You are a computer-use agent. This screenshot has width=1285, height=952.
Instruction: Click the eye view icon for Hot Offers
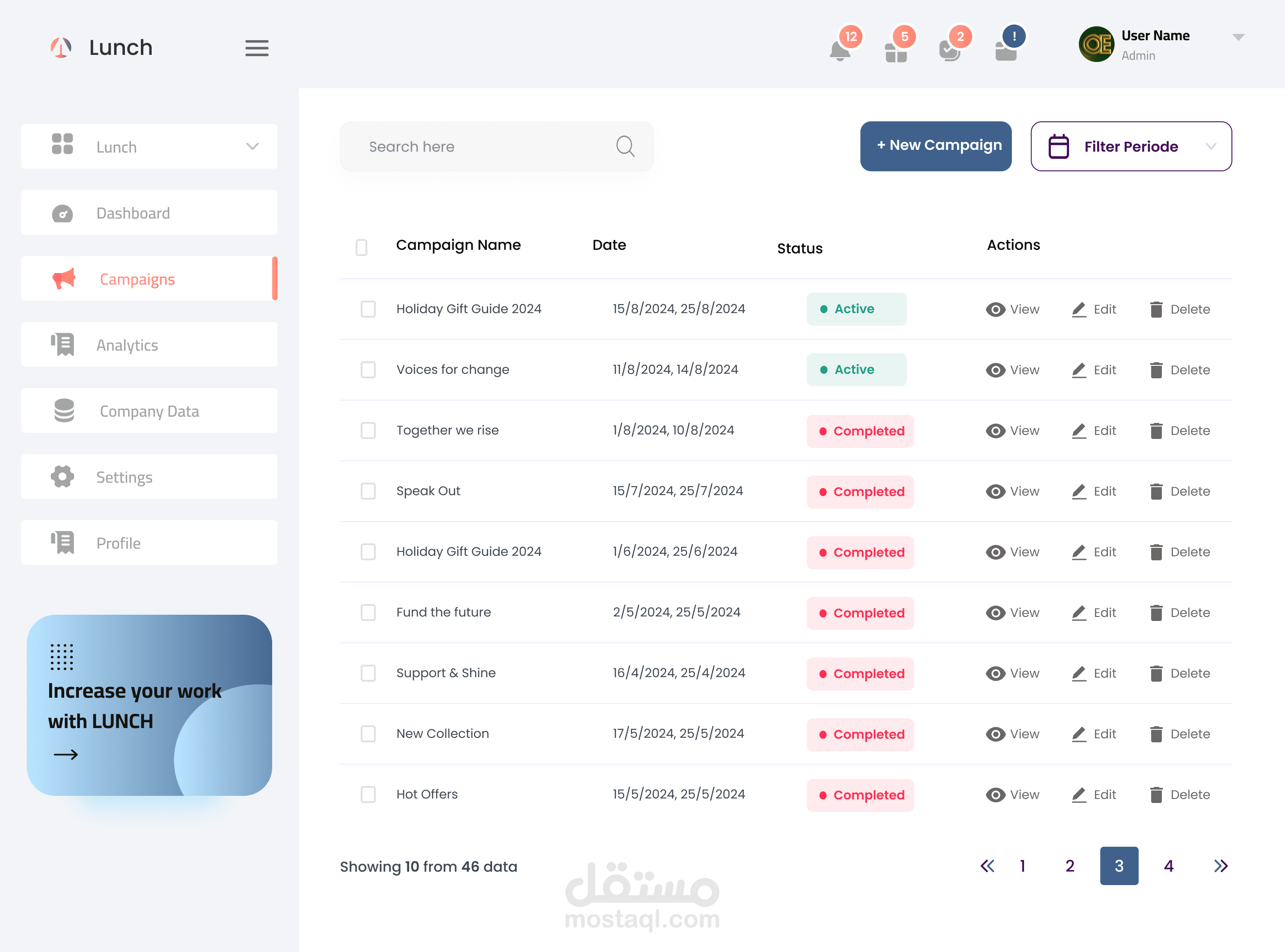coord(995,795)
